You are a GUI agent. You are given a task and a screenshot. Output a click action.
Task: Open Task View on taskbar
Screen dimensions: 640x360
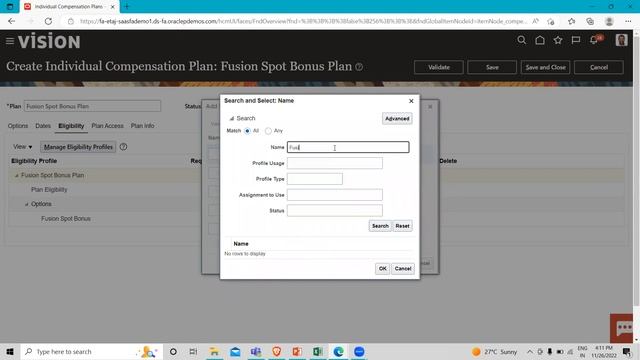click(x=193, y=351)
